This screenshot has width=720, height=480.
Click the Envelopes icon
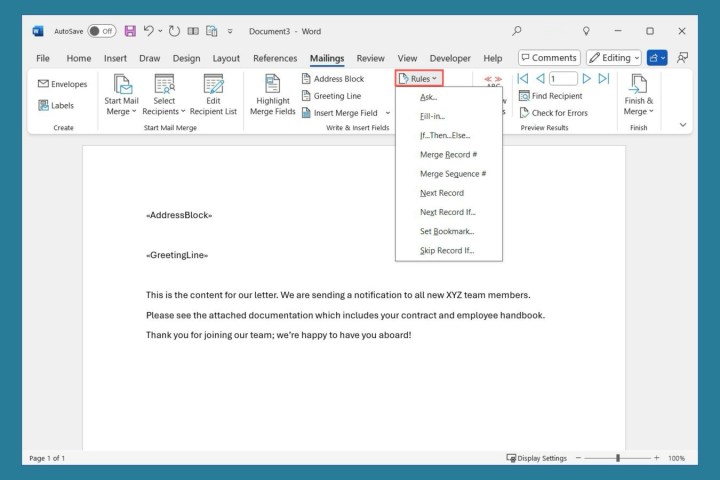(x=44, y=84)
